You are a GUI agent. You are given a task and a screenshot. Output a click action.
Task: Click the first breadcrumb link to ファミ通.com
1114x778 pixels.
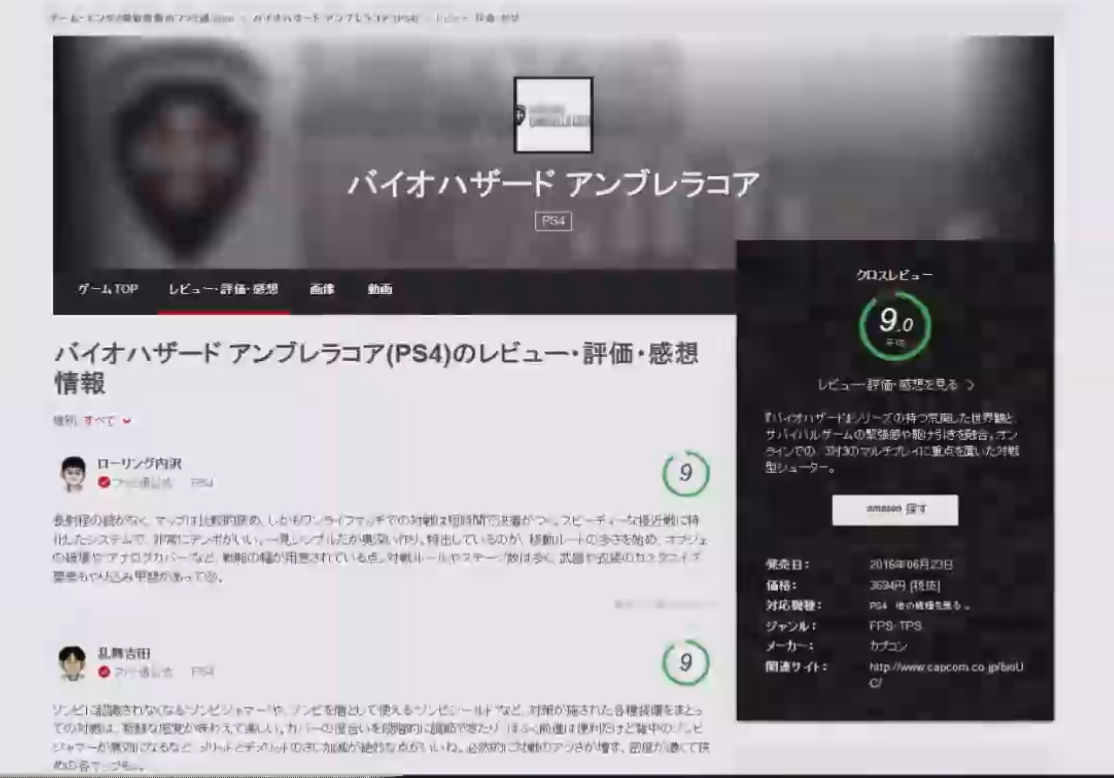(x=141, y=18)
